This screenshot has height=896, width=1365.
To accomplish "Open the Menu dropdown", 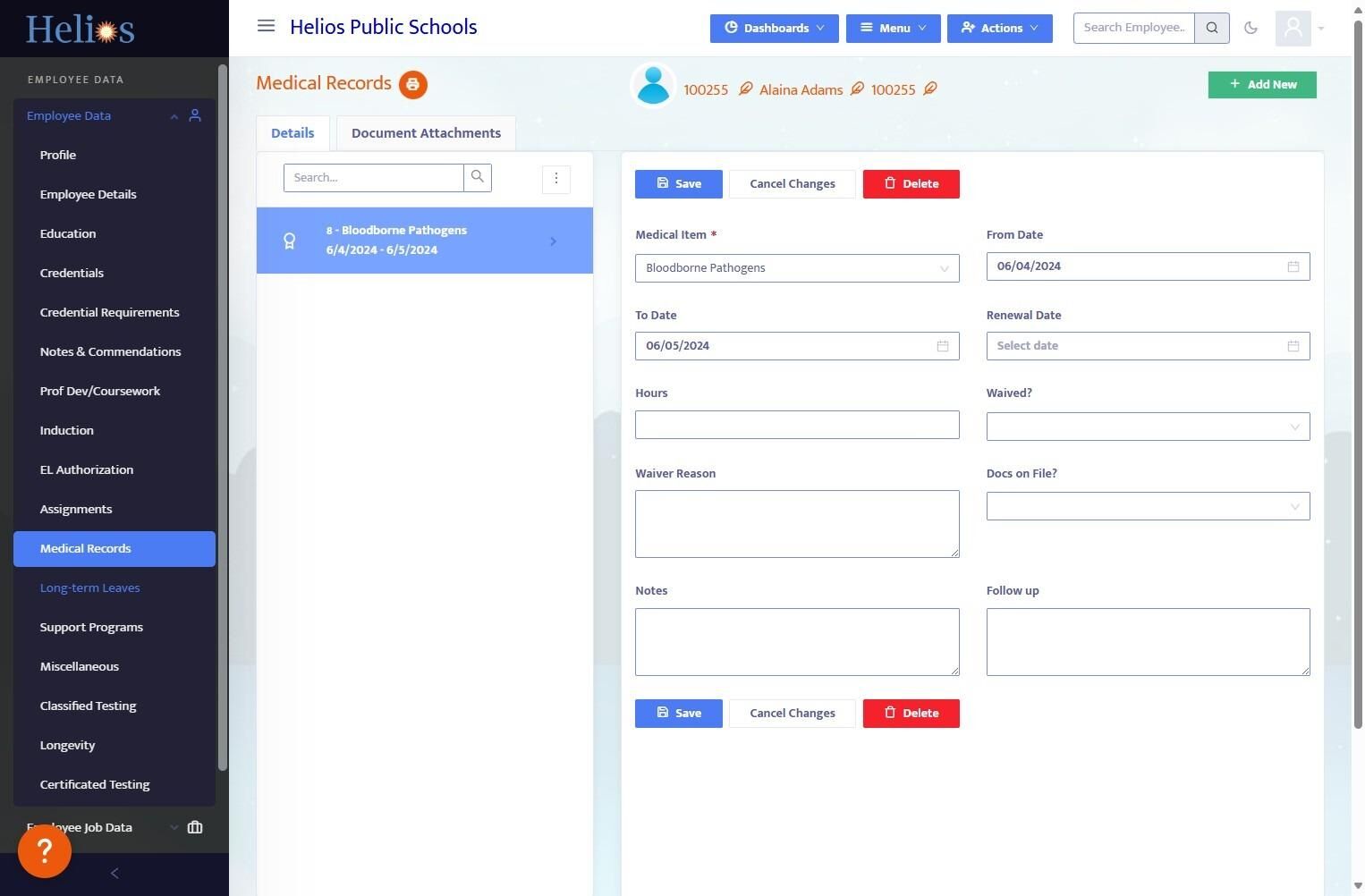I will (893, 28).
